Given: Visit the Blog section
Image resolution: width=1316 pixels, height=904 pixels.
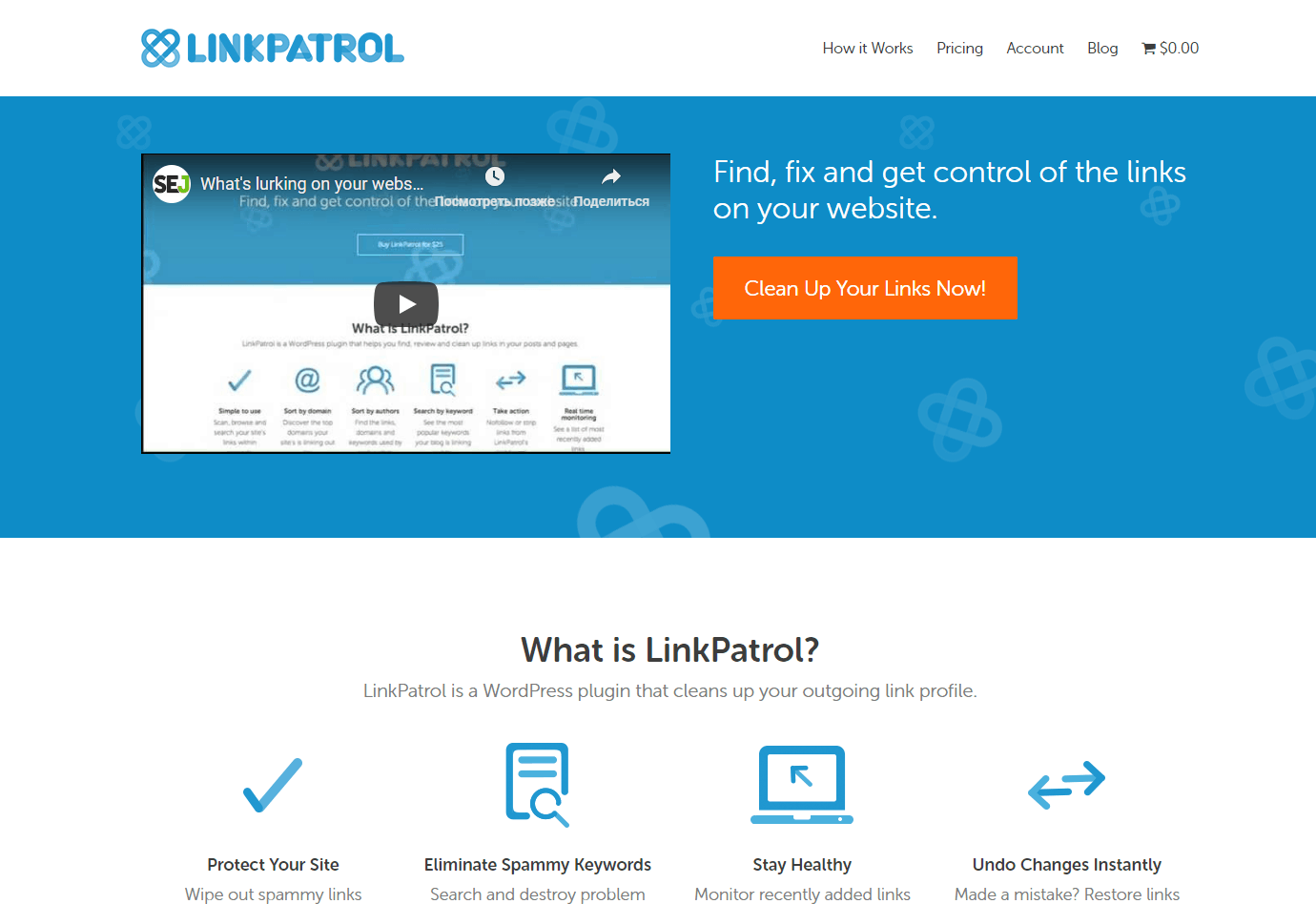Looking at the screenshot, I should (x=1102, y=48).
